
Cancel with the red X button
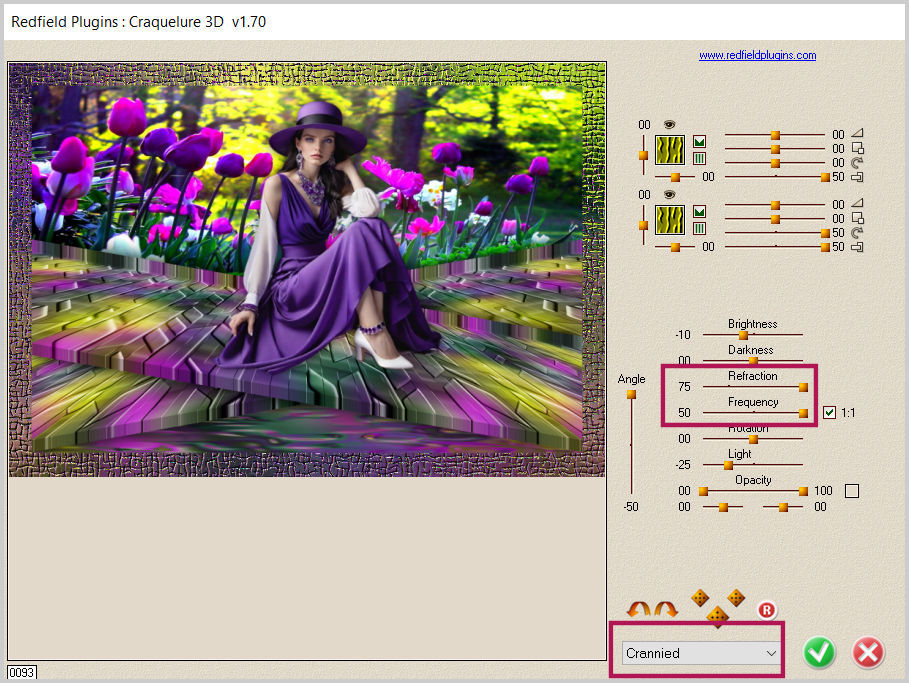pyautogui.click(x=868, y=653)
